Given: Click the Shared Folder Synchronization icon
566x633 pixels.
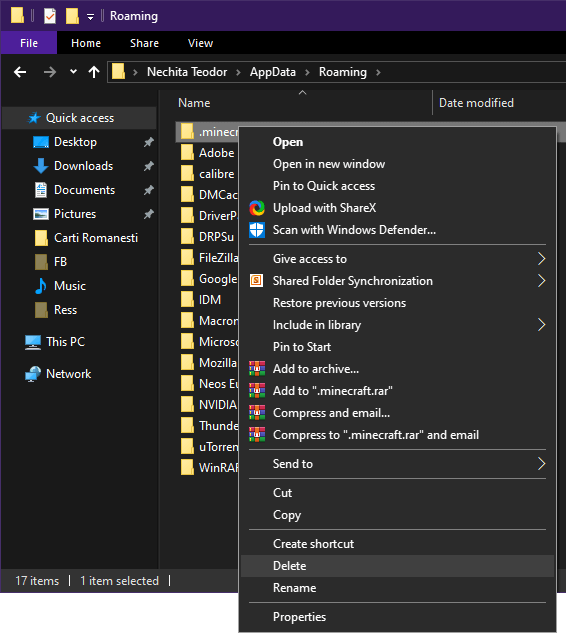Looking at the screenshot, I should (257, 281).
